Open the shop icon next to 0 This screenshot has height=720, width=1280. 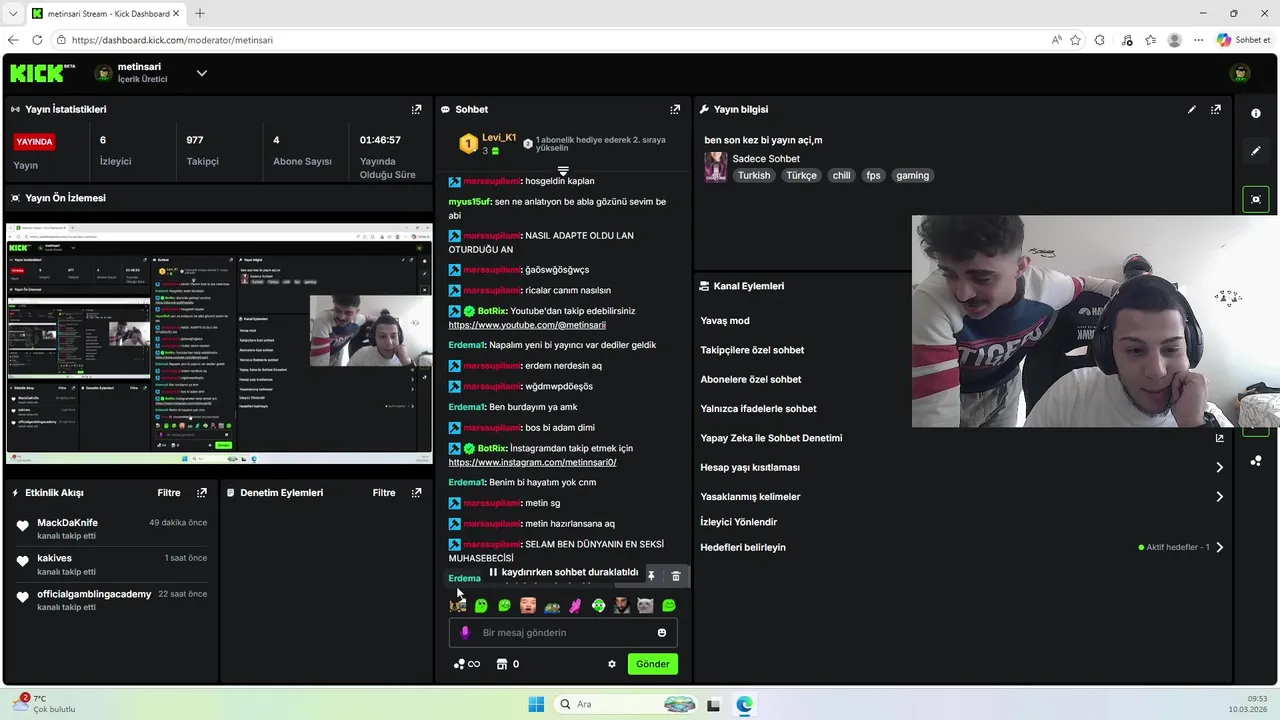click(x=502, y=664)
